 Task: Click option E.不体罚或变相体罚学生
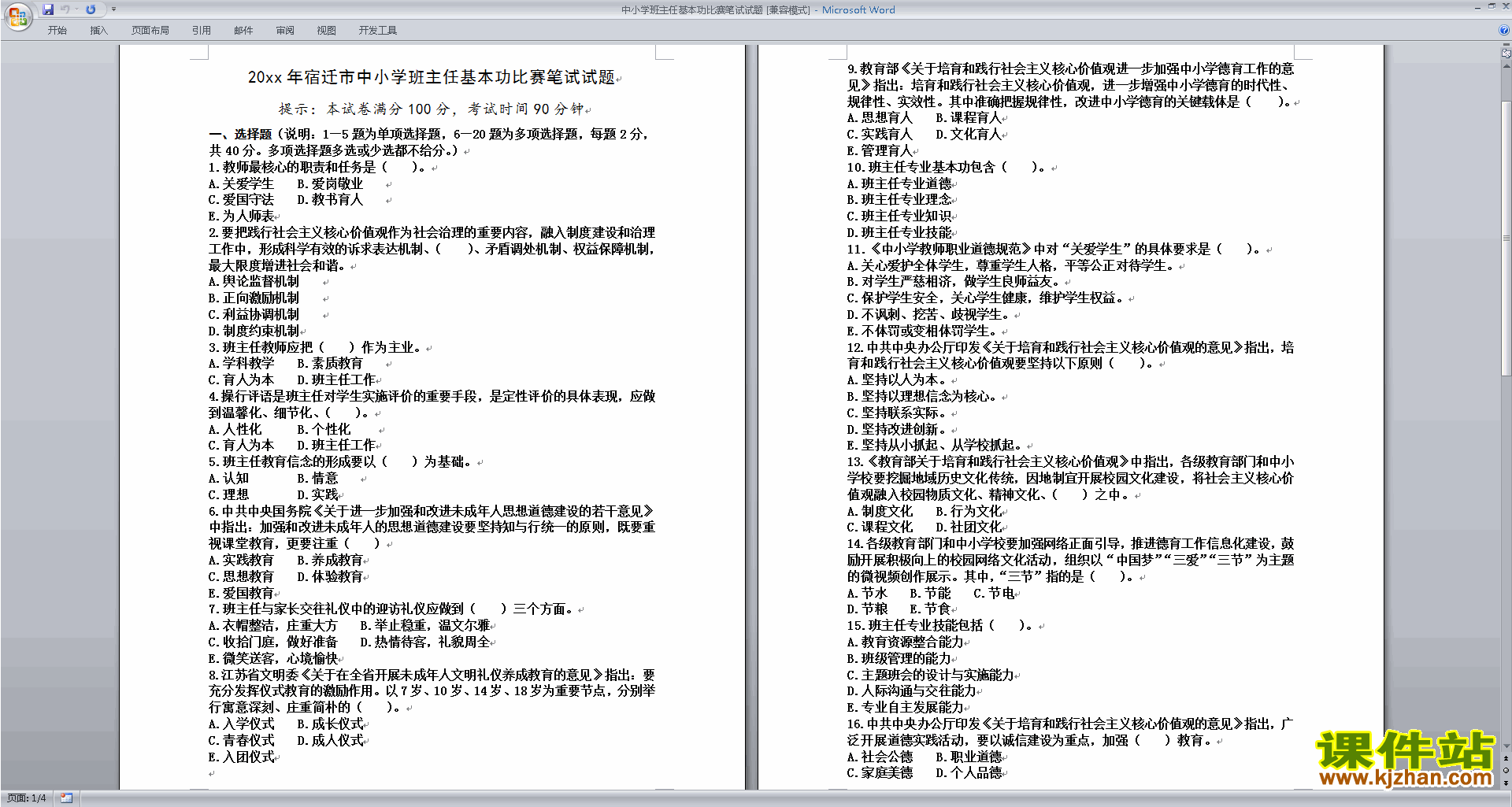925,331
